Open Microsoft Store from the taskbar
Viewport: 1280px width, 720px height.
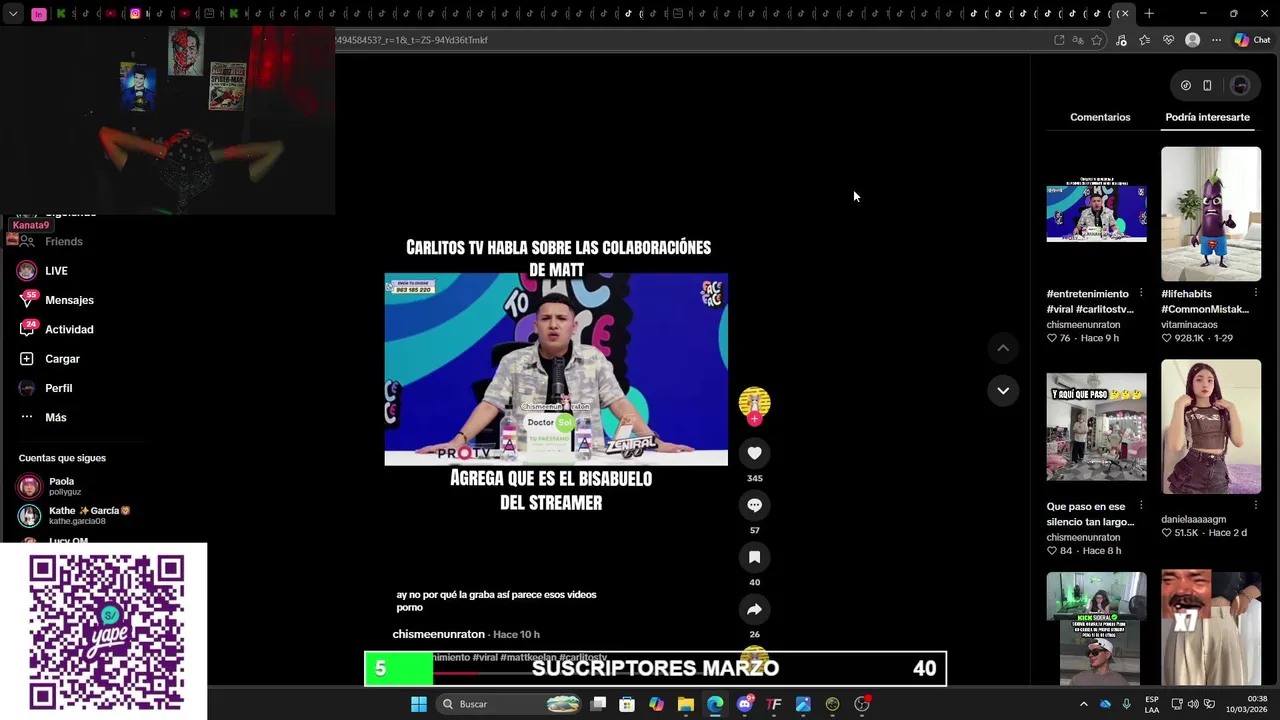tap(627, 704)
